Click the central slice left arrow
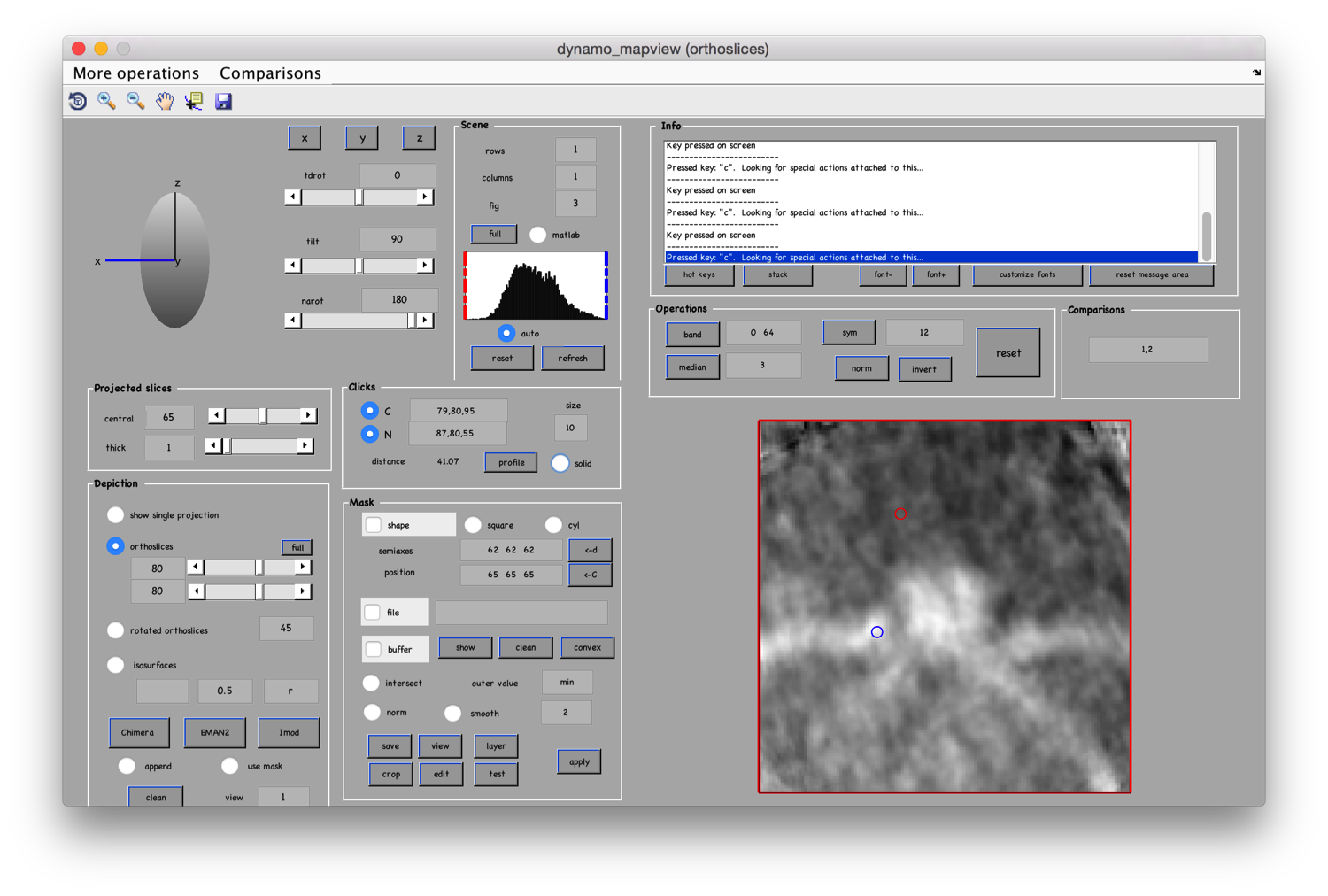 pos(216,415)
